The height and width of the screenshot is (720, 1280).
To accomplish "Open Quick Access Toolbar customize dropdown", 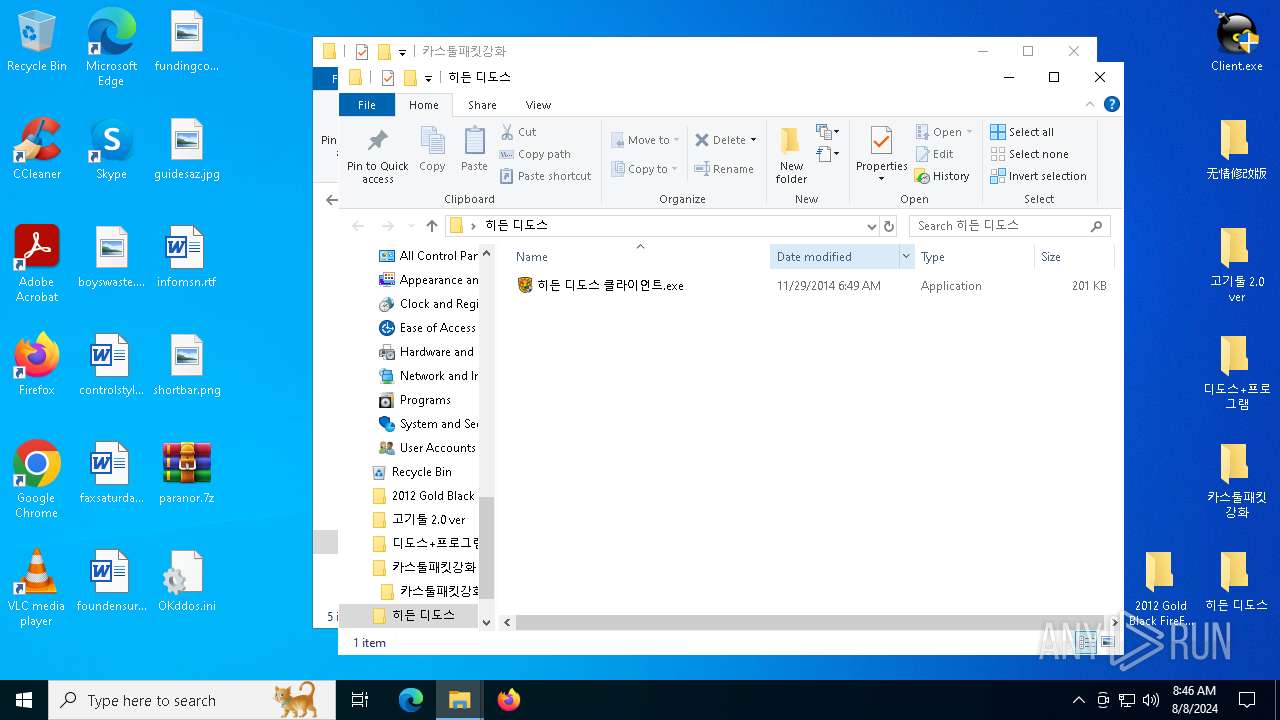I will (428, 78).
